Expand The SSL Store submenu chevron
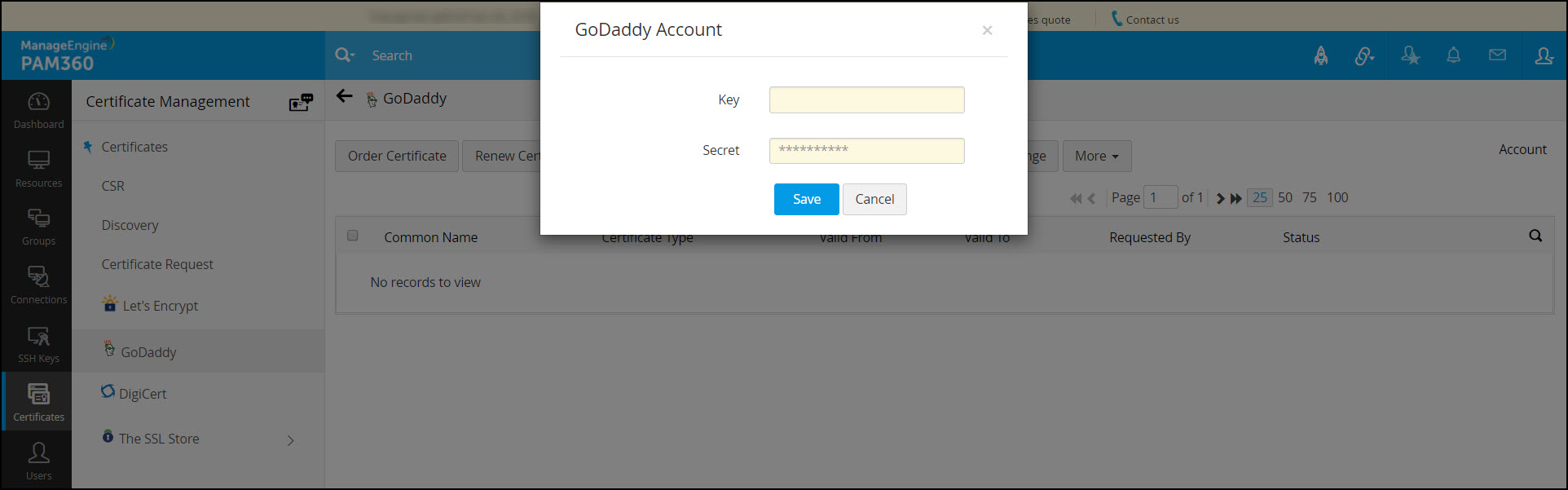Viewport: 1568px width, 490px height. (291, 440)
